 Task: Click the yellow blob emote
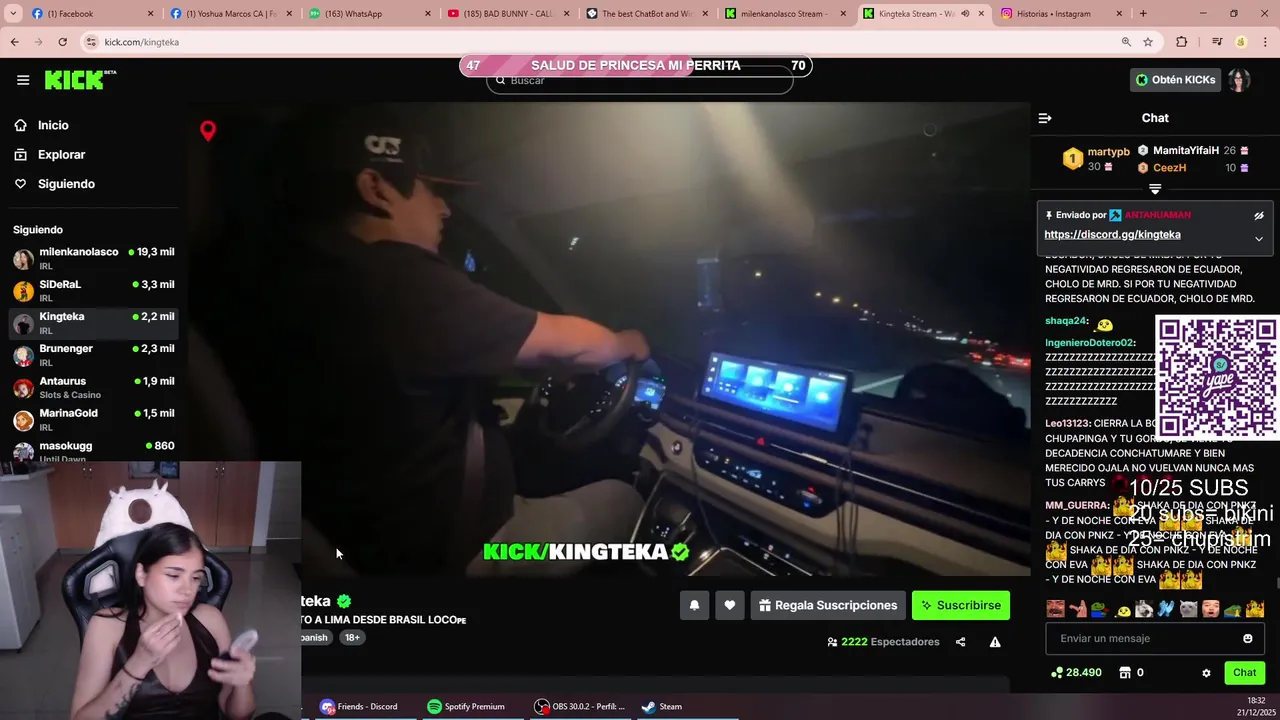tap(1122, 611)
